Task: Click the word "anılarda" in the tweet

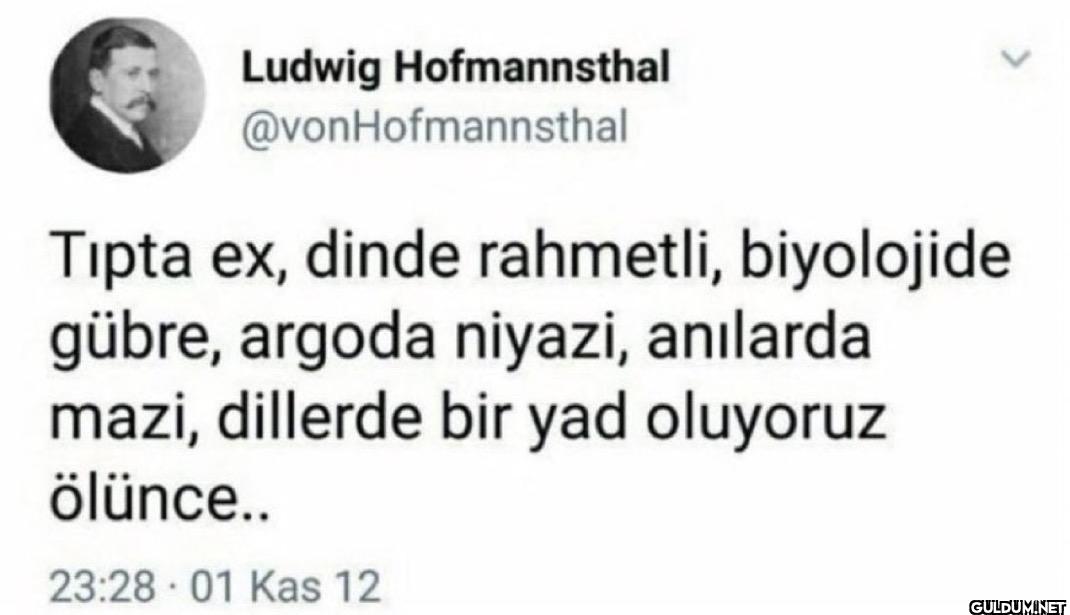Action: (x=757, y=337)
